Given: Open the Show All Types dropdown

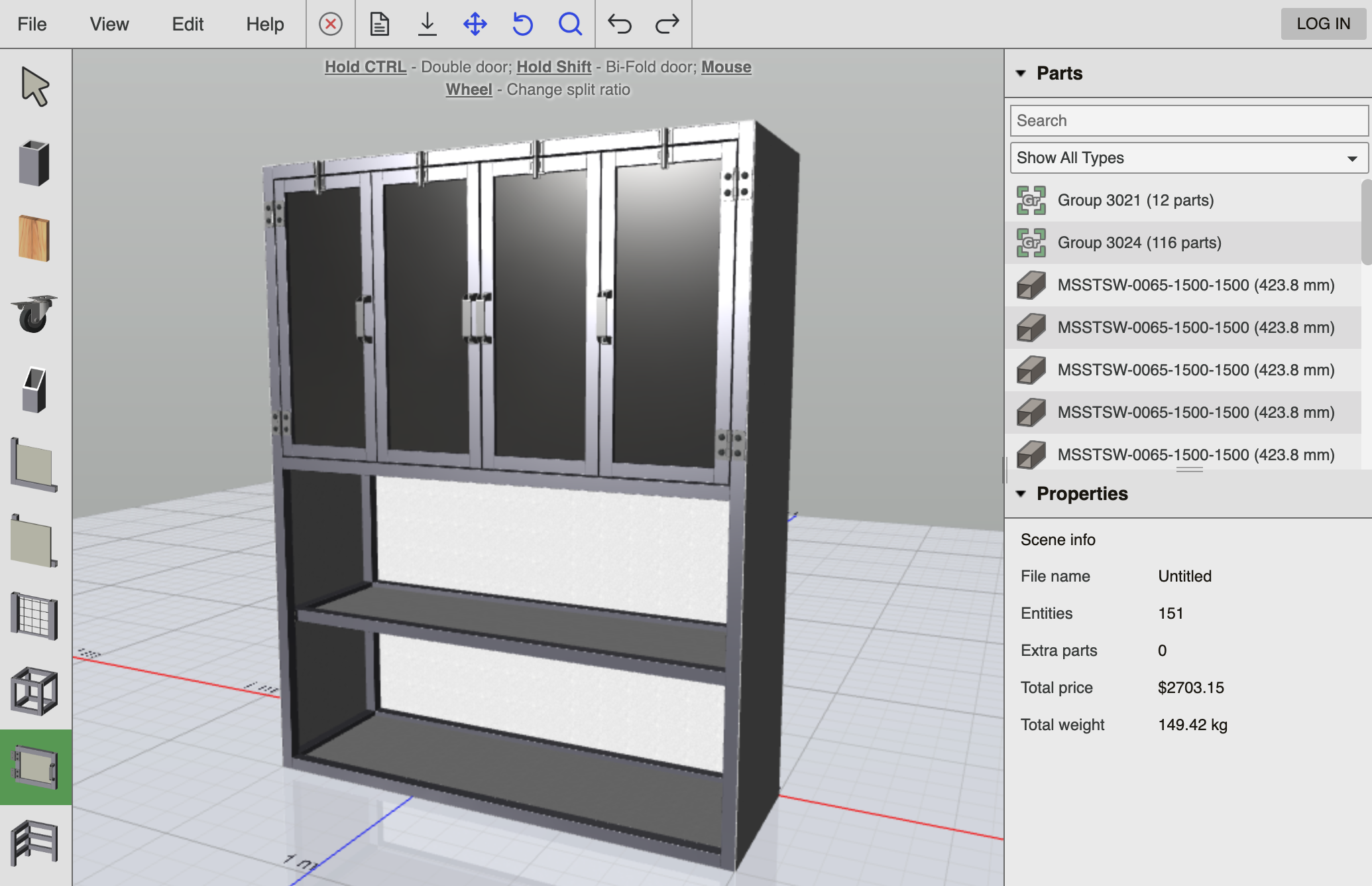Looking at the screenshot, I should click(x=1187, y=158).
